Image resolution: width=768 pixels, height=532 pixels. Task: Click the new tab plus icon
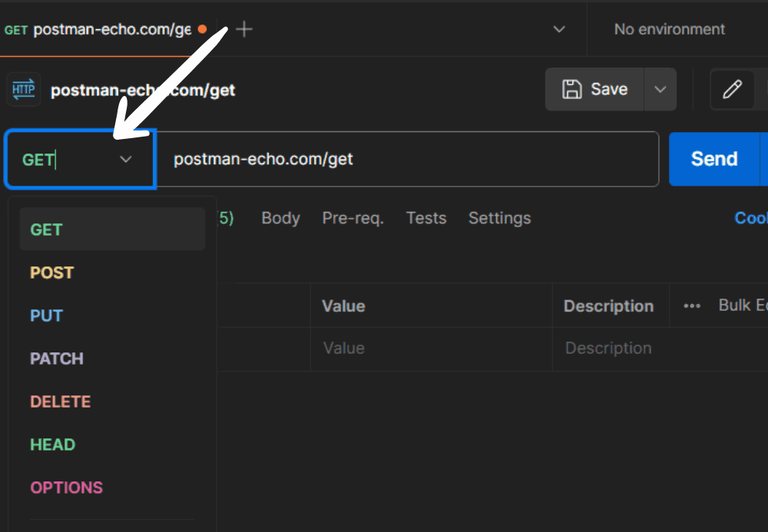pyautogui.click(x=244, y=29)
